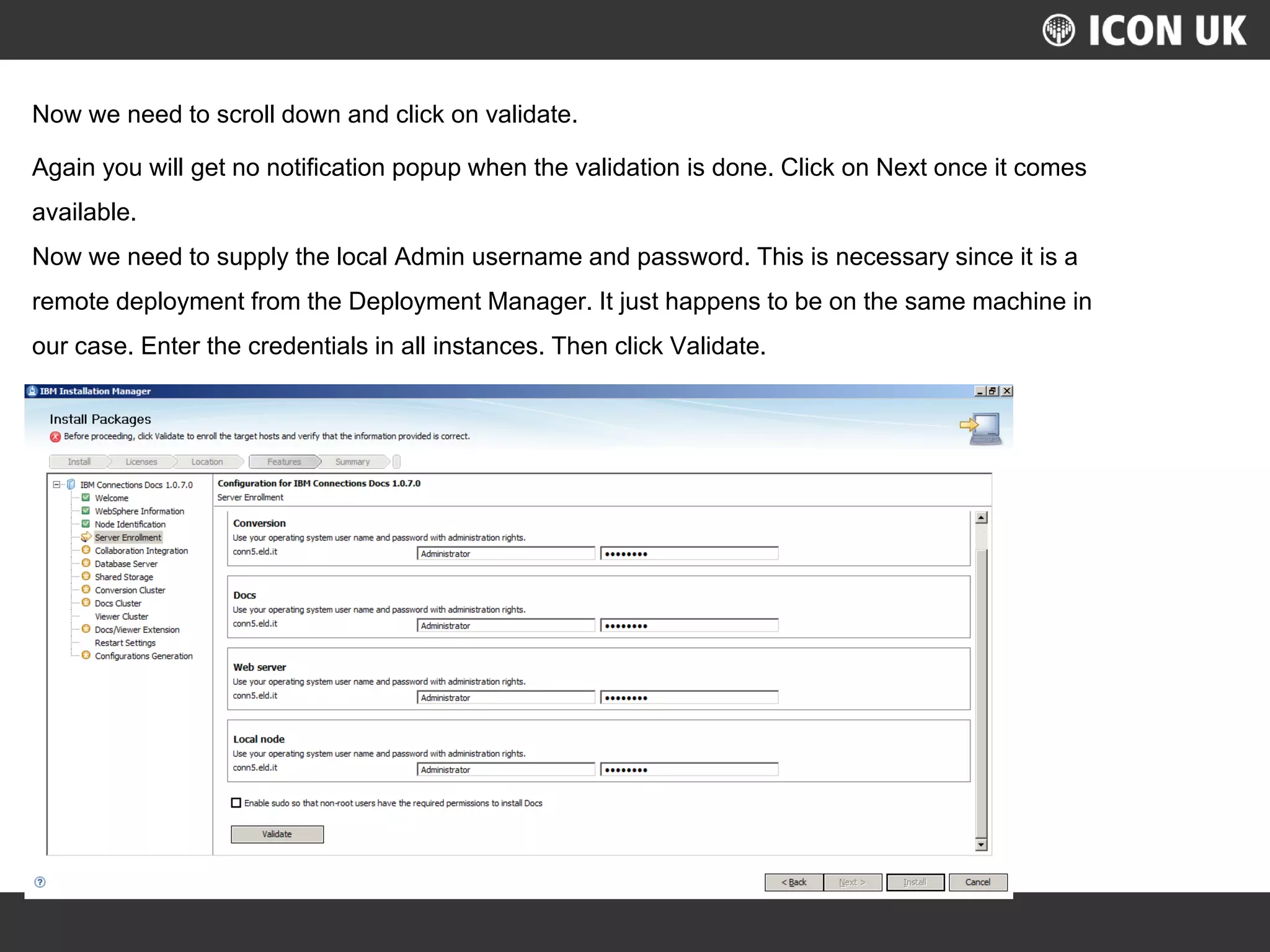Click the Docs Cluster status icon
Viewport: 1270px width, 952px height.
tap(86, 602)
